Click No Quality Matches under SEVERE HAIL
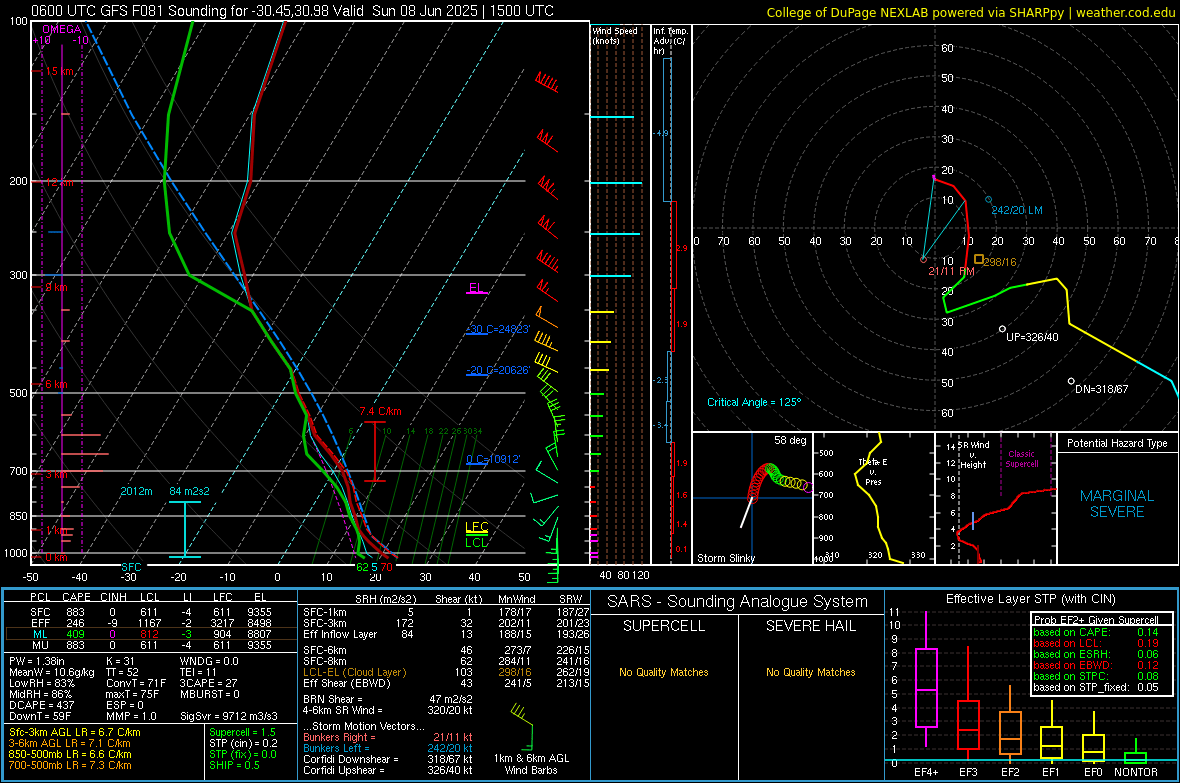Viewport: 1180px width, 783px height. (810, 672)
